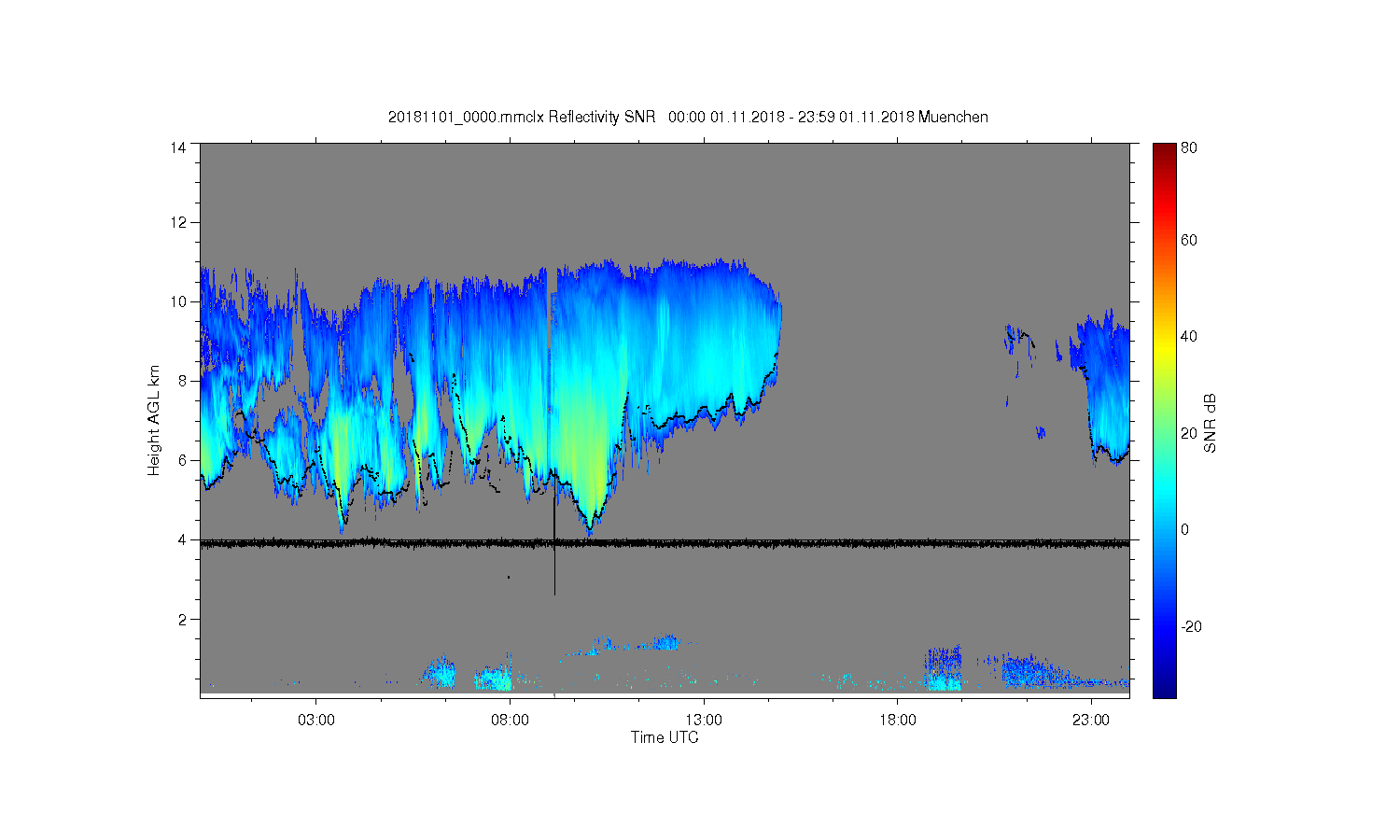Click the 'Time UTC' x-axis label
Viewport: 1400px width, 840px height.
click(x=665, y=737)
